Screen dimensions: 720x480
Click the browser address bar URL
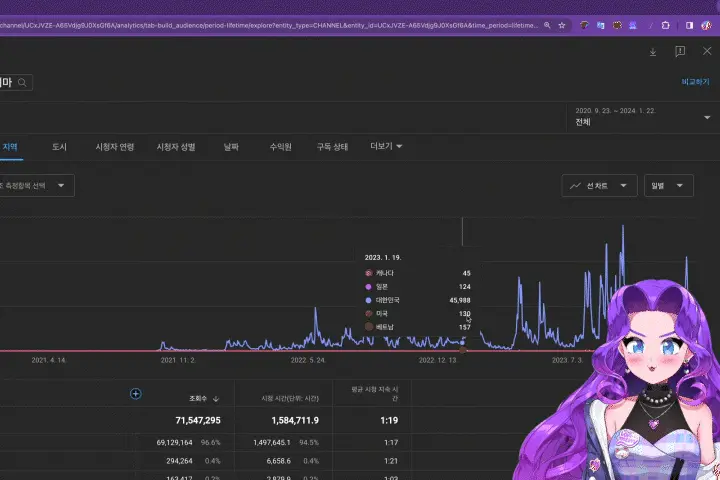pyautogui.click(x=269, y=26)
